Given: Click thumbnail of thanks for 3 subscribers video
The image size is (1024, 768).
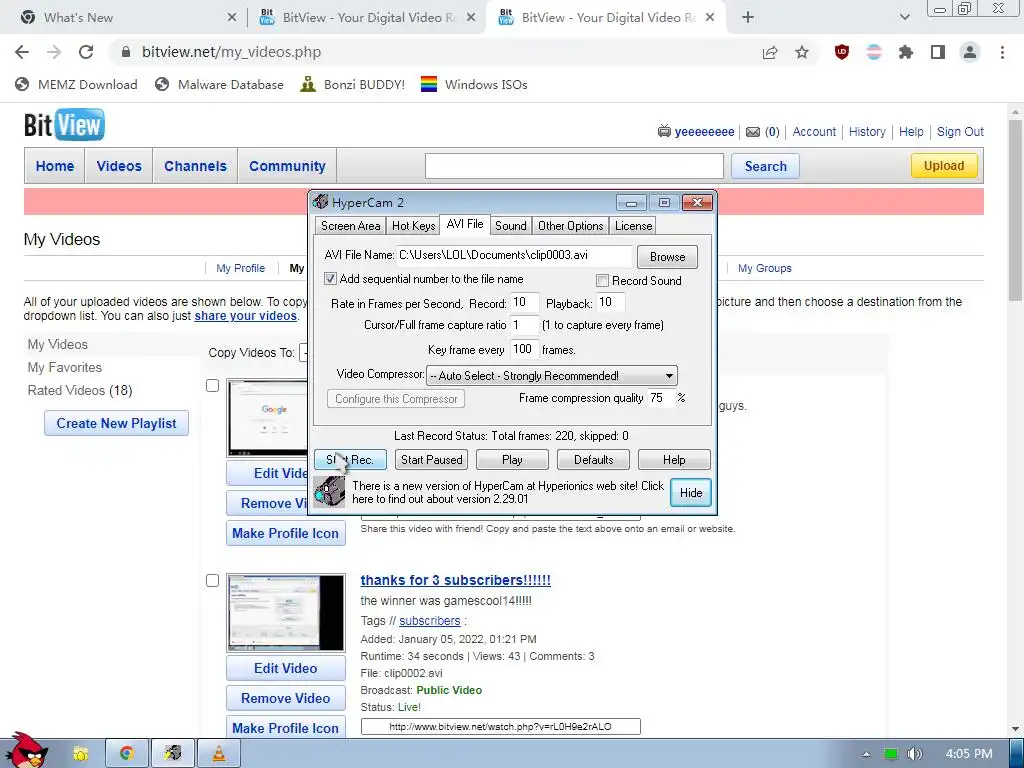Looking at the screenshot, I should [285, 613].
